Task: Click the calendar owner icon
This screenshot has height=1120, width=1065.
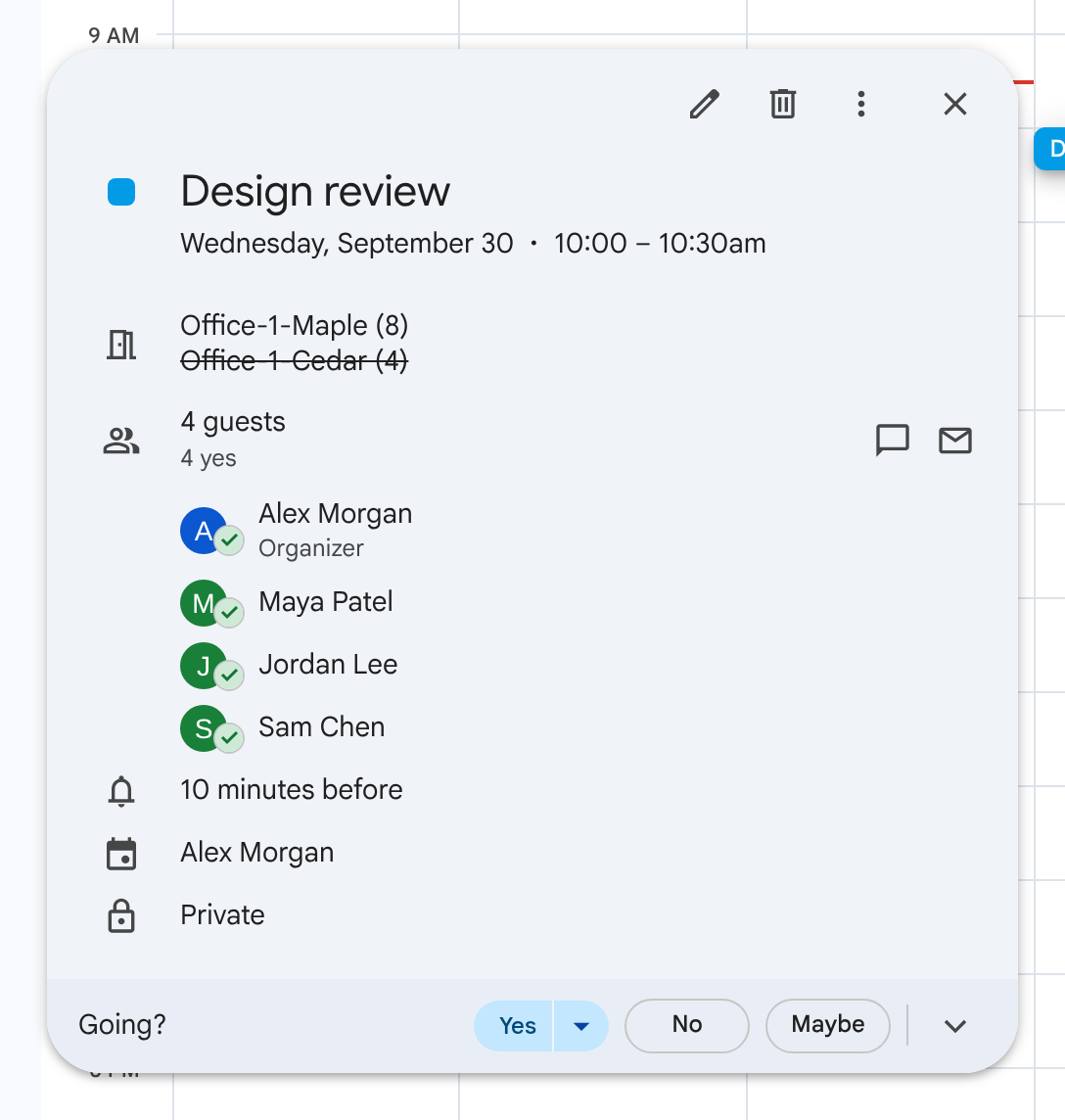Action: pyautogui.click(x=121, y=854)
